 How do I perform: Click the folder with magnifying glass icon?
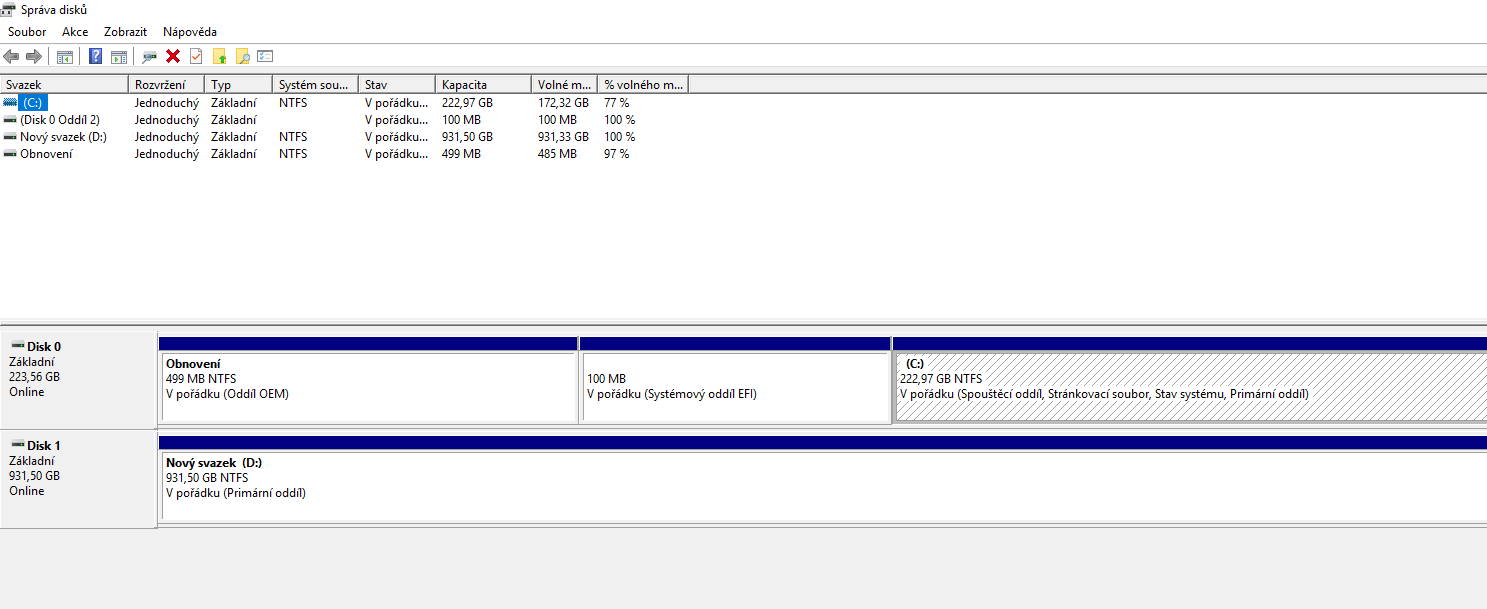[x=242, y=57]
